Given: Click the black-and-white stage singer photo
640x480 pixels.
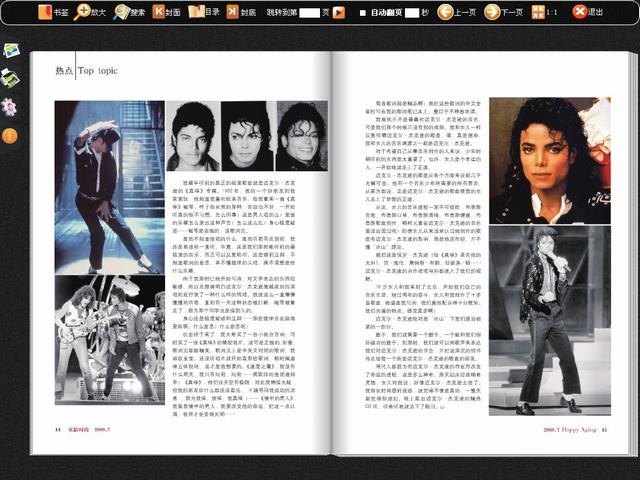Looking at the screenshot, I should pos(550,320).
